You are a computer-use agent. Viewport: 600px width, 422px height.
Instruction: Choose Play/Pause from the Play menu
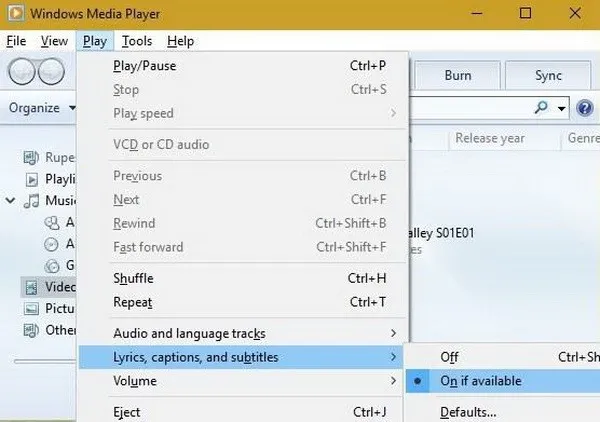tap(145, 66)
